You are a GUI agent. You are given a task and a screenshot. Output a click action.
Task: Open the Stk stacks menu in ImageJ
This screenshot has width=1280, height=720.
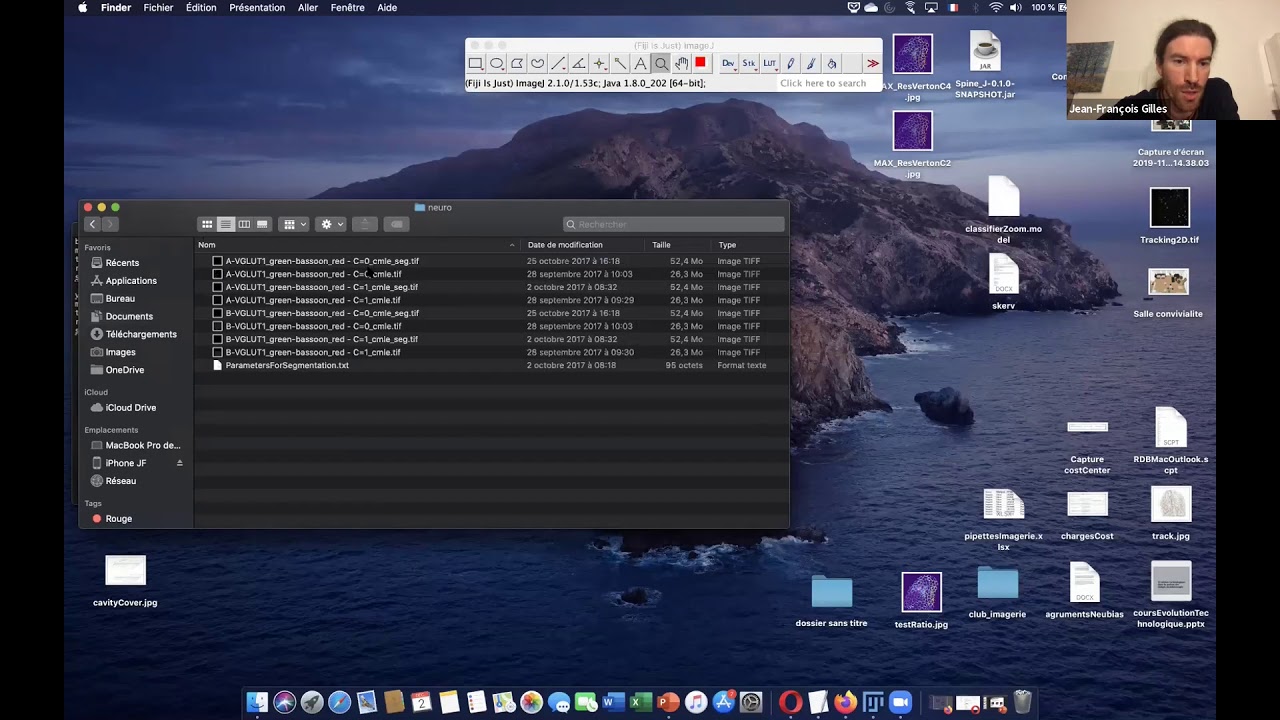[x=749, y=63]
